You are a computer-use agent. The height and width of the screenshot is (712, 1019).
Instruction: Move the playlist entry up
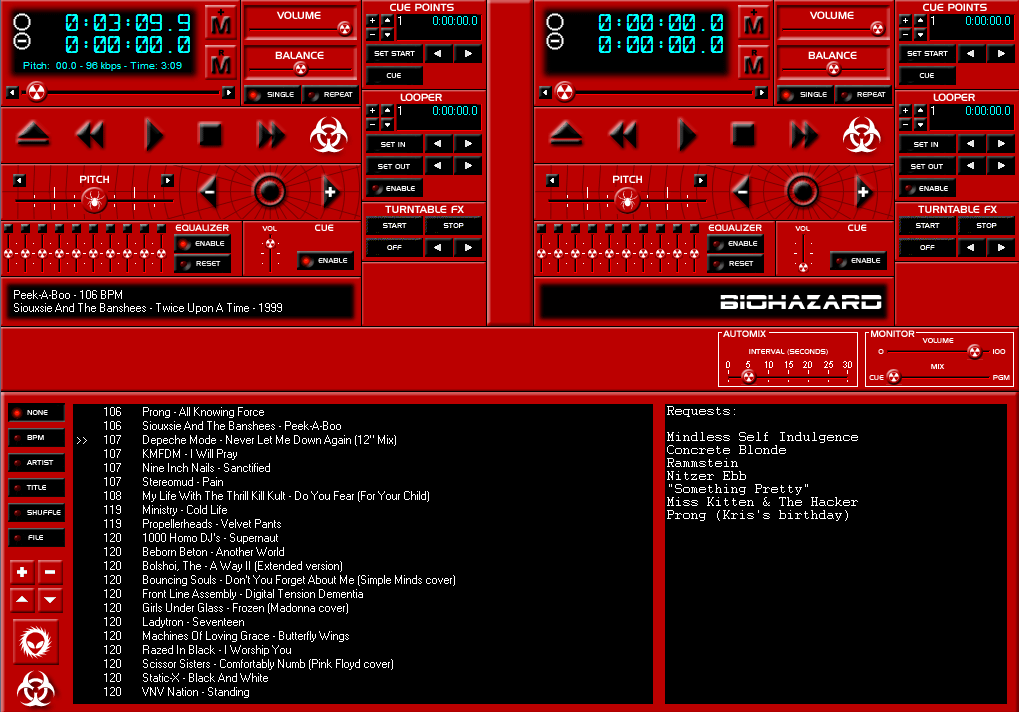(22, 600)
